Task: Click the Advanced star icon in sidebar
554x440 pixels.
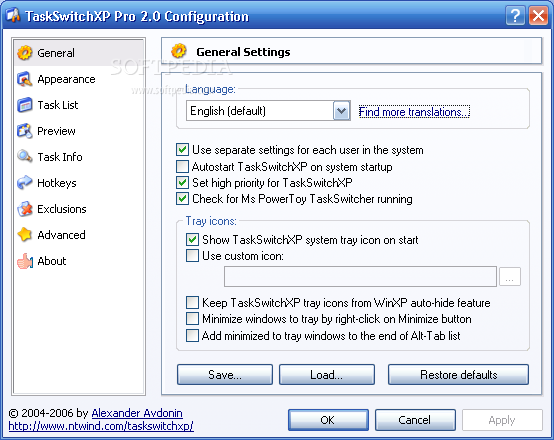Action: (x=25, y=235)
